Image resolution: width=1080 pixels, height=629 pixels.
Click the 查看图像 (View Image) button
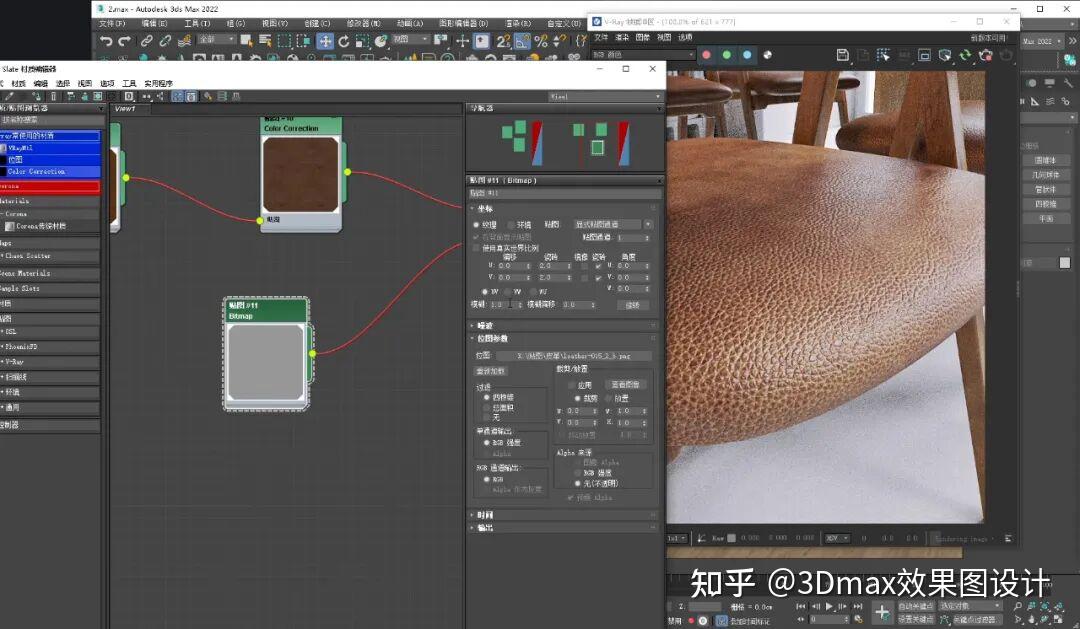coord(625,384)
